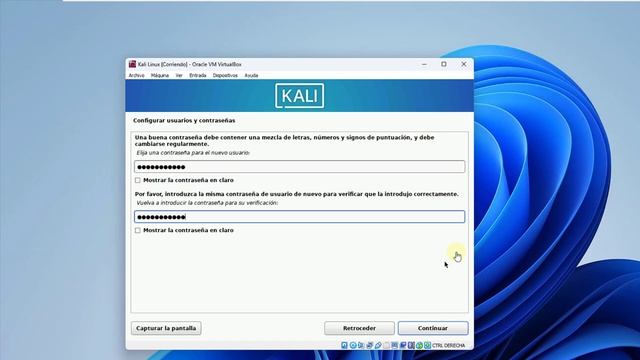The height and width of the screenshot is (360, 640).
Task: Click the hard disk activity status icon
Action: (344, 345)
